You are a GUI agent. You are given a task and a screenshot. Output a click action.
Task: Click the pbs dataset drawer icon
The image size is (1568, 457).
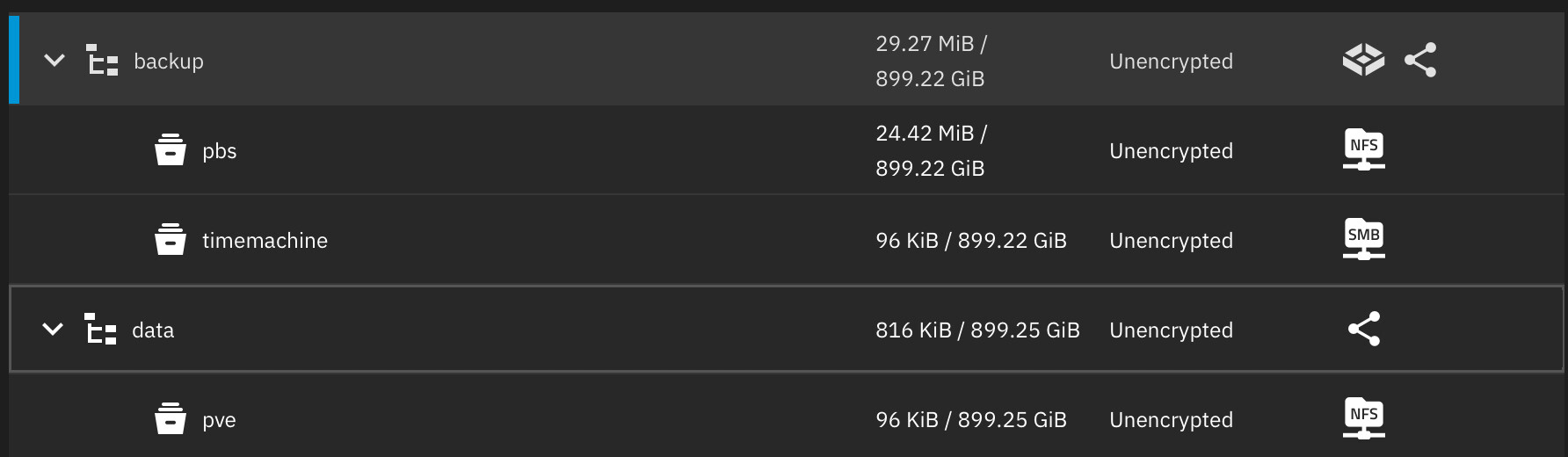click(x=170, y=150)
